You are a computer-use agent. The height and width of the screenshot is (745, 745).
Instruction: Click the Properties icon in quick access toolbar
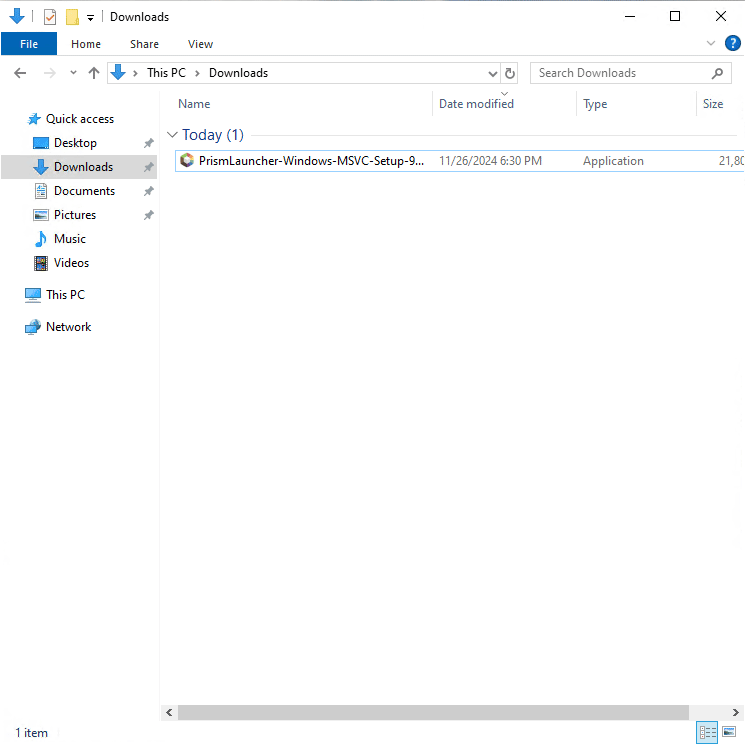pyautogui.click(x=50, y=17)
